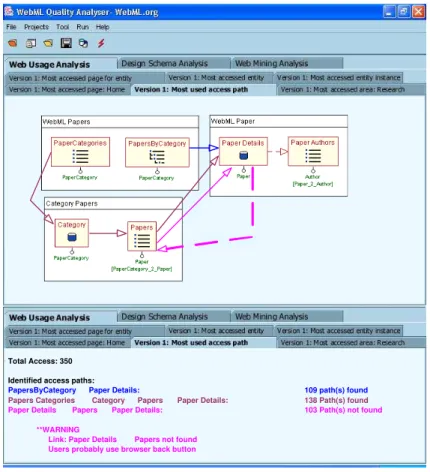This screenshot has height=472, width=430.
Task: Select the Paper Authors index unit
Action: pos(313,151)
